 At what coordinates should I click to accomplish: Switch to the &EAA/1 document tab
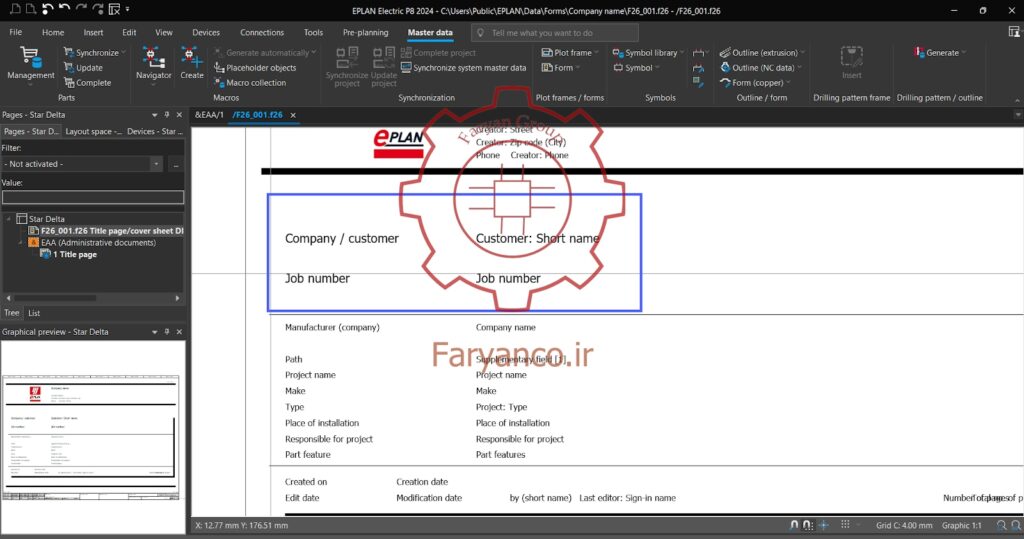209,115
